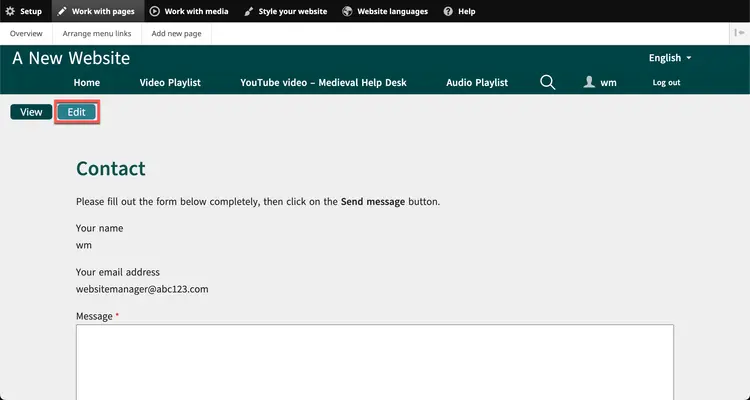This screenshot has width=750, height=400.
Task: Open the Setup gear menu
Action: (x=11, y=11)
